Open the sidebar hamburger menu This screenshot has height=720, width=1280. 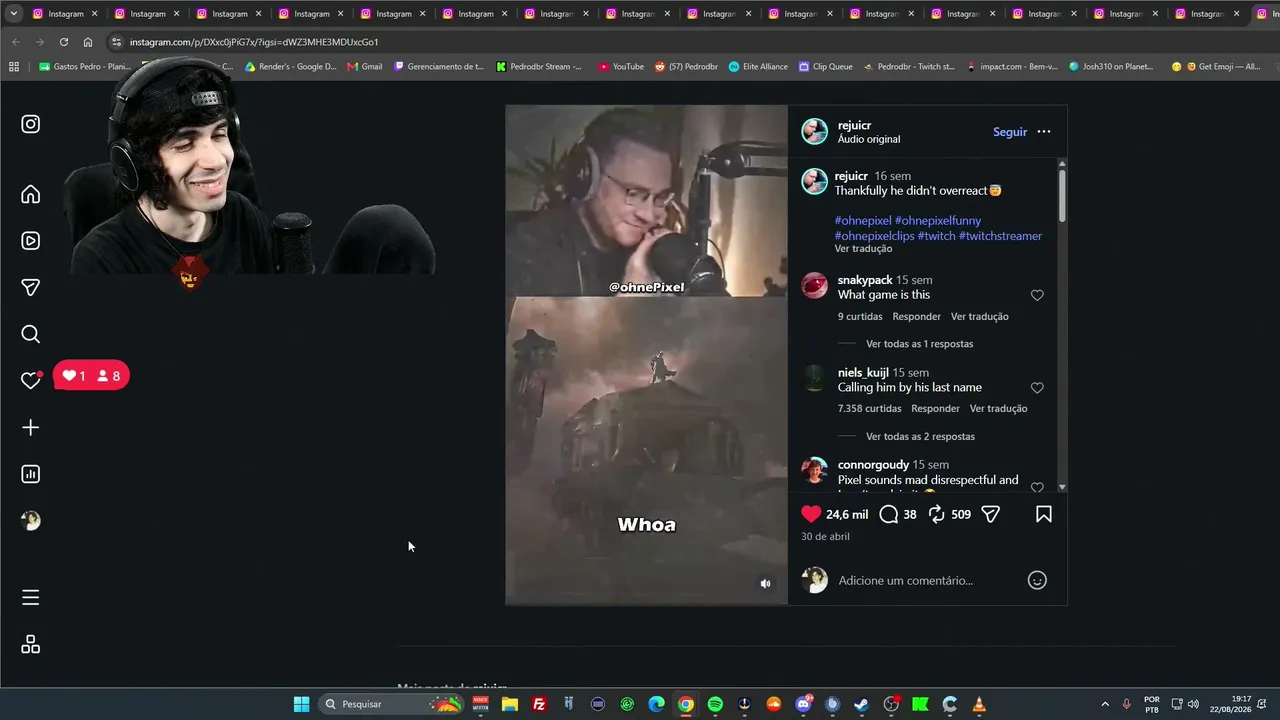coord(31,598)
